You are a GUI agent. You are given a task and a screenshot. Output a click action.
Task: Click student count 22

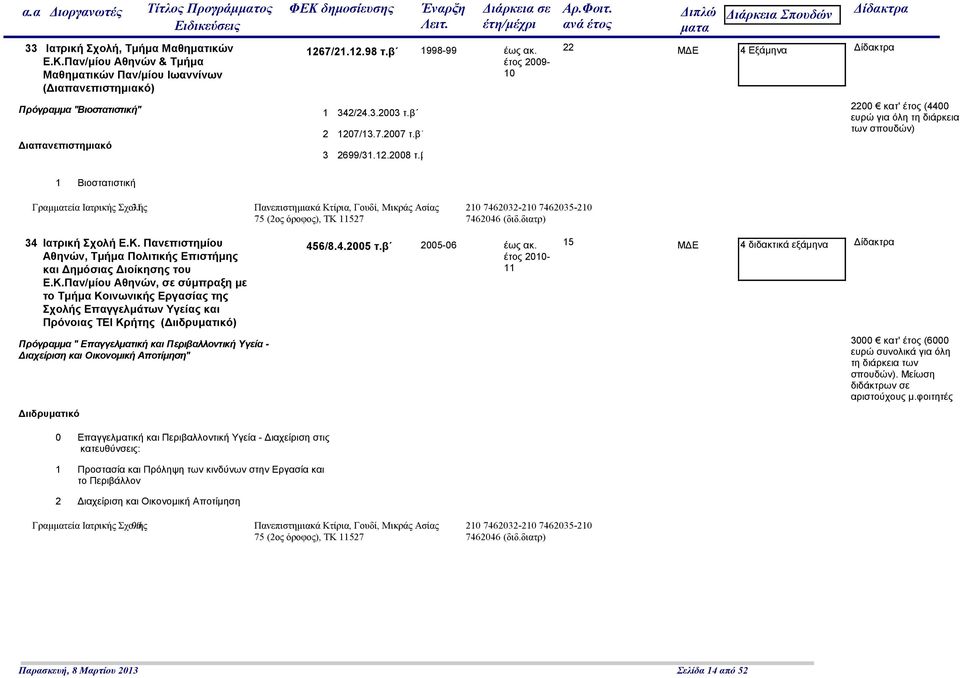pos(568,48)
